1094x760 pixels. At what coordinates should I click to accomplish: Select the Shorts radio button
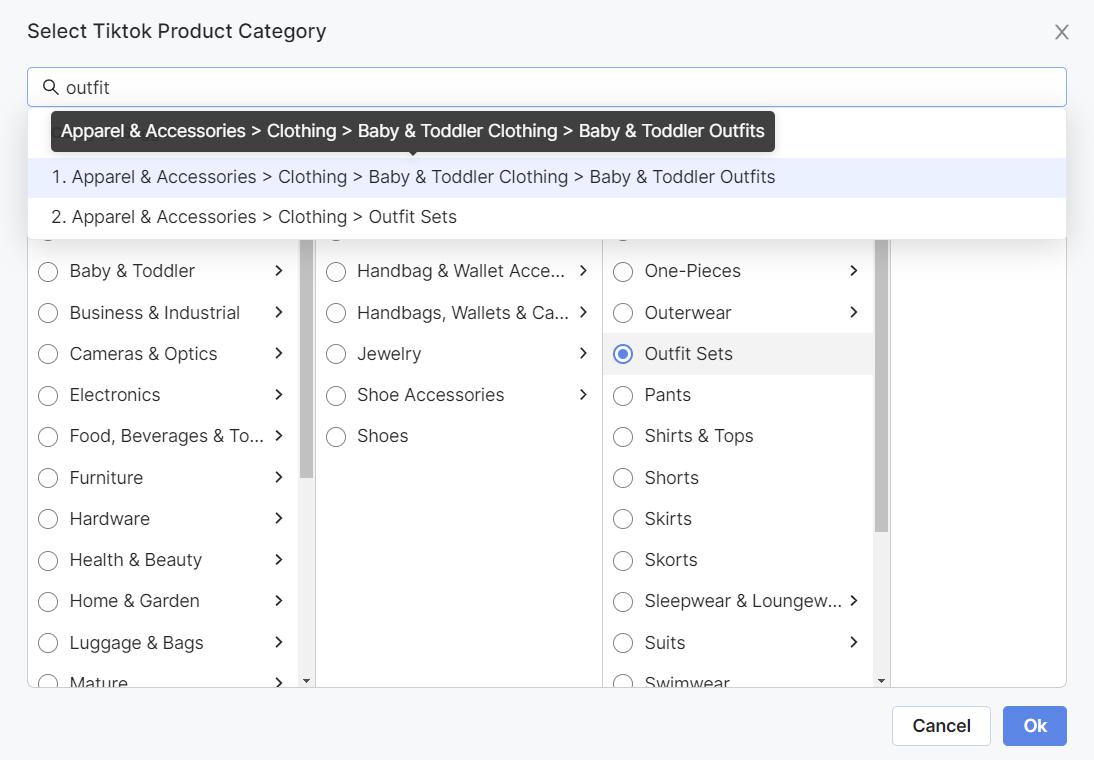(623, 478)
